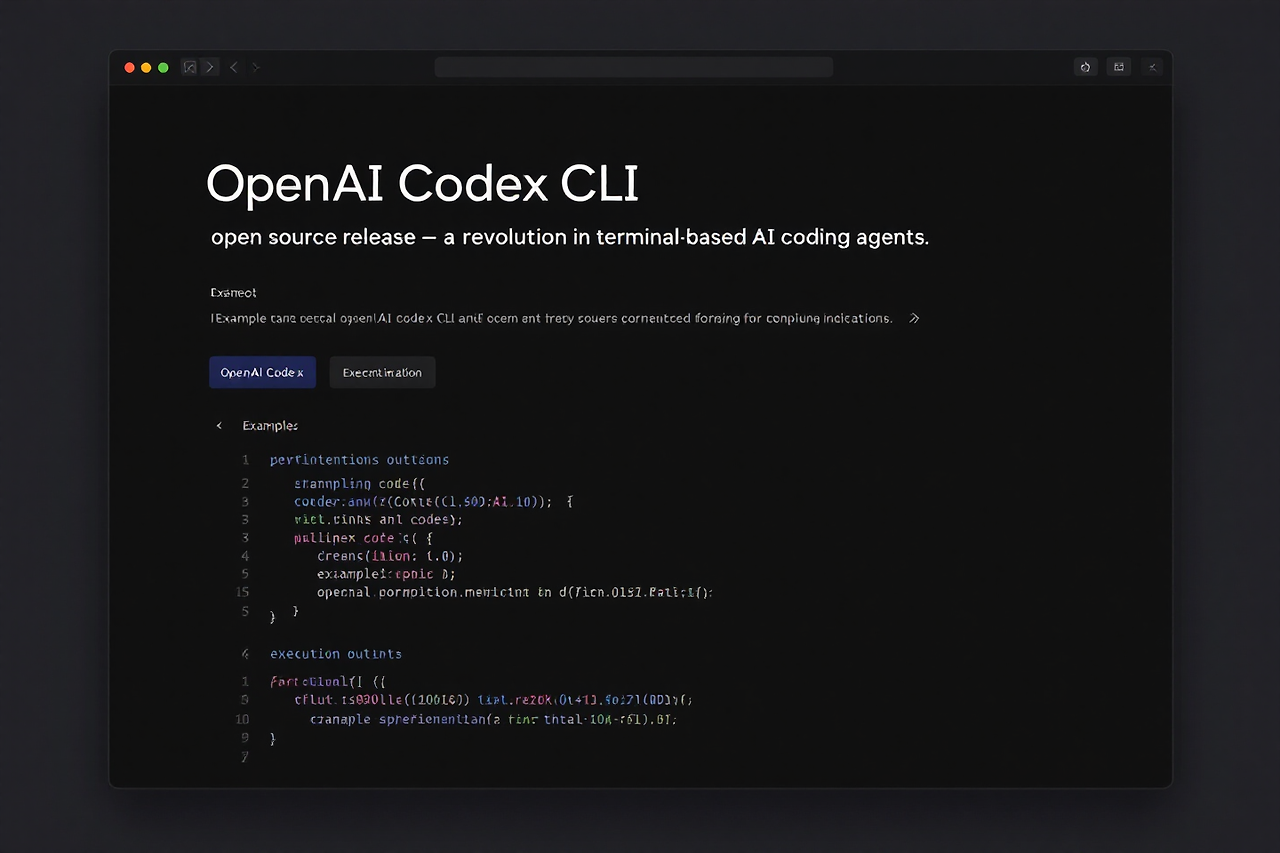Click the Examples label
1280x853 pixels.
(x=270, y=426)
